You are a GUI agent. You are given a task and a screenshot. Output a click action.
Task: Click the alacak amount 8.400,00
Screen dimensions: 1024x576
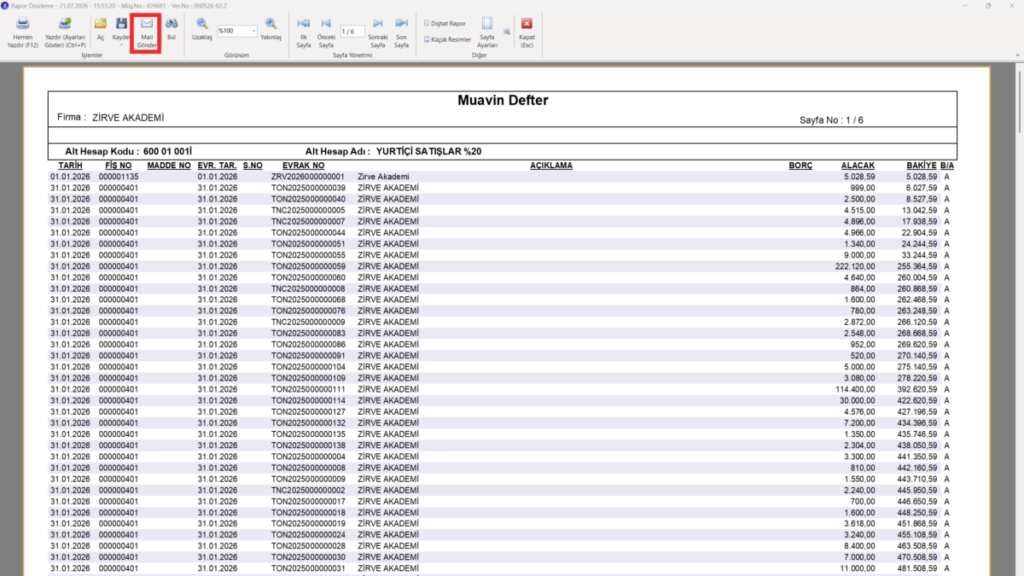point(859,546)
